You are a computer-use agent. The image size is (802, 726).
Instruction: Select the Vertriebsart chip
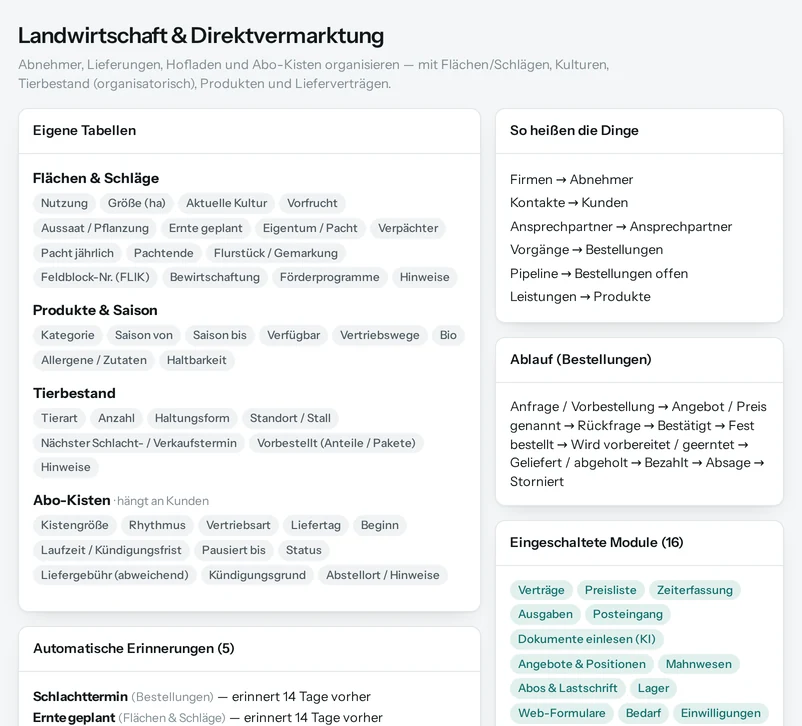pos(238,525)
